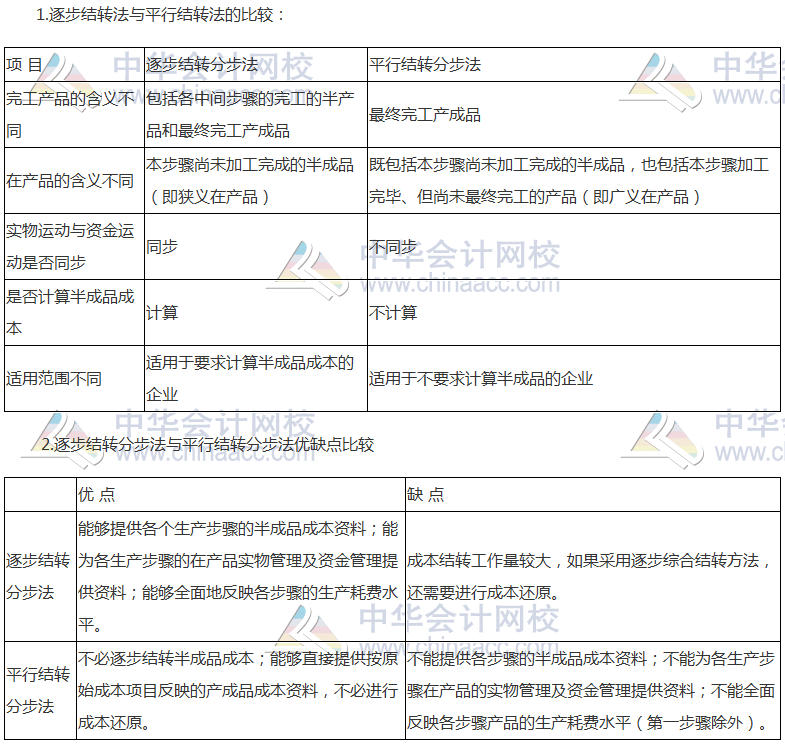
Task: Select the row label '完工产品的含义不同'
Action: (75, 115)
